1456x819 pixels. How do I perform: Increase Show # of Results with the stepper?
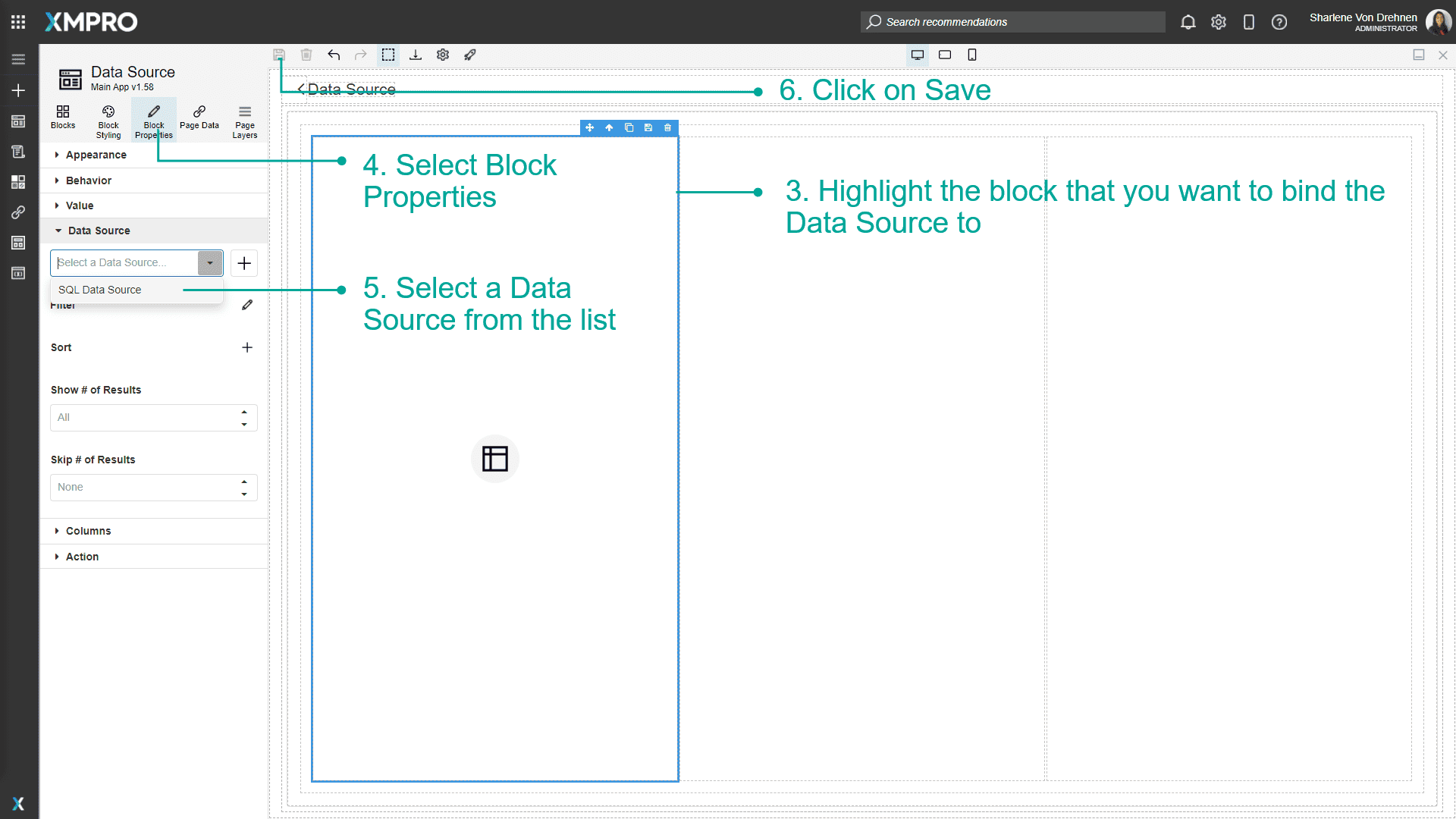(243, 412)
